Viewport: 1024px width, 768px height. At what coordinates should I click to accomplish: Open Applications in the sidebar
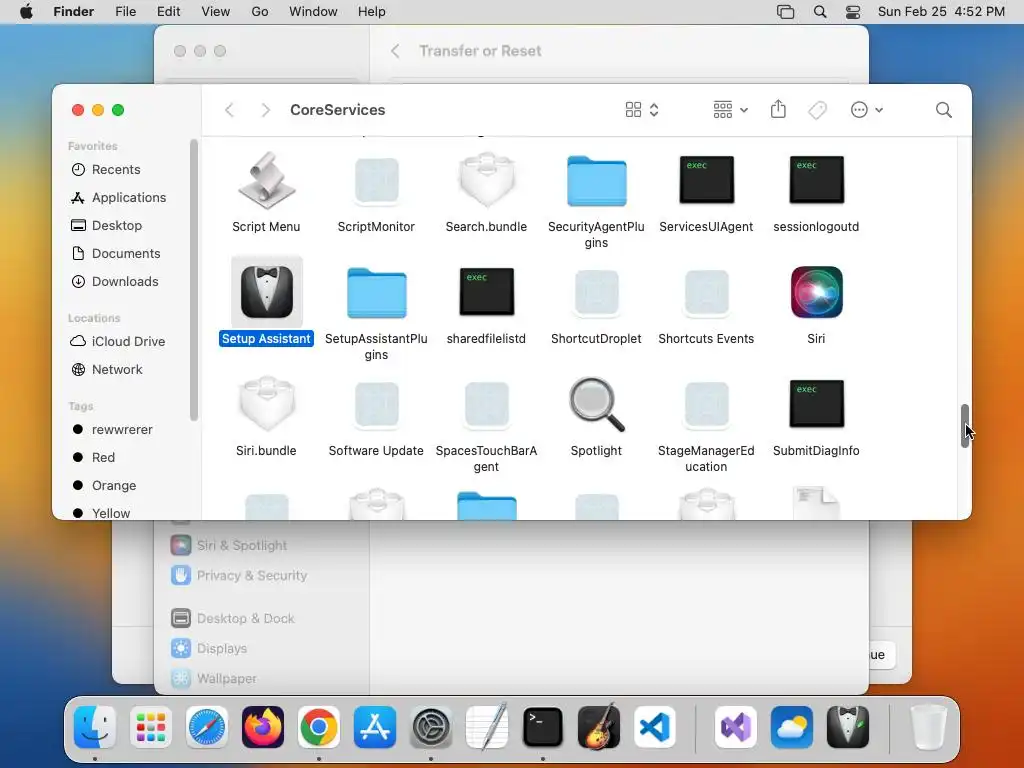[x=118, y=197]
